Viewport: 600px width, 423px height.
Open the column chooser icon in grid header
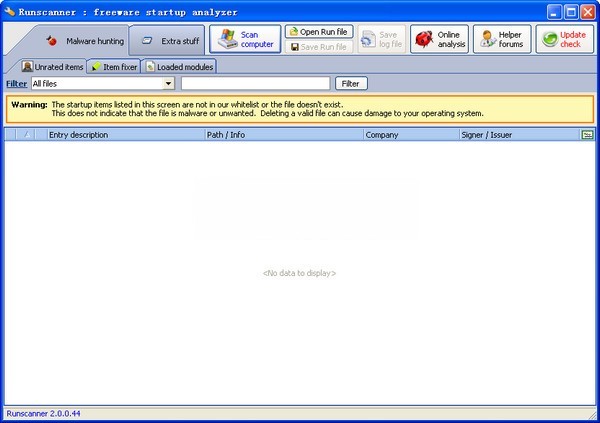587,134
